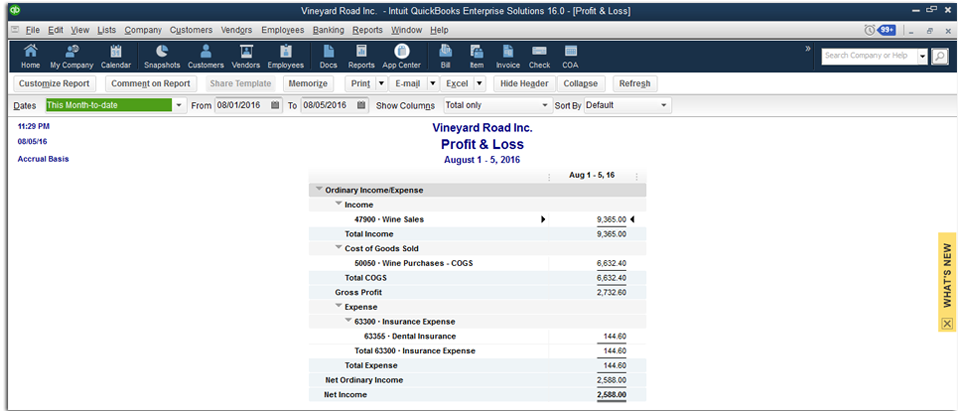Open the COA chart of accounts icon
The height and width of the screenshot is (411, 964).
pyautogui.click(x=570, y=56)
